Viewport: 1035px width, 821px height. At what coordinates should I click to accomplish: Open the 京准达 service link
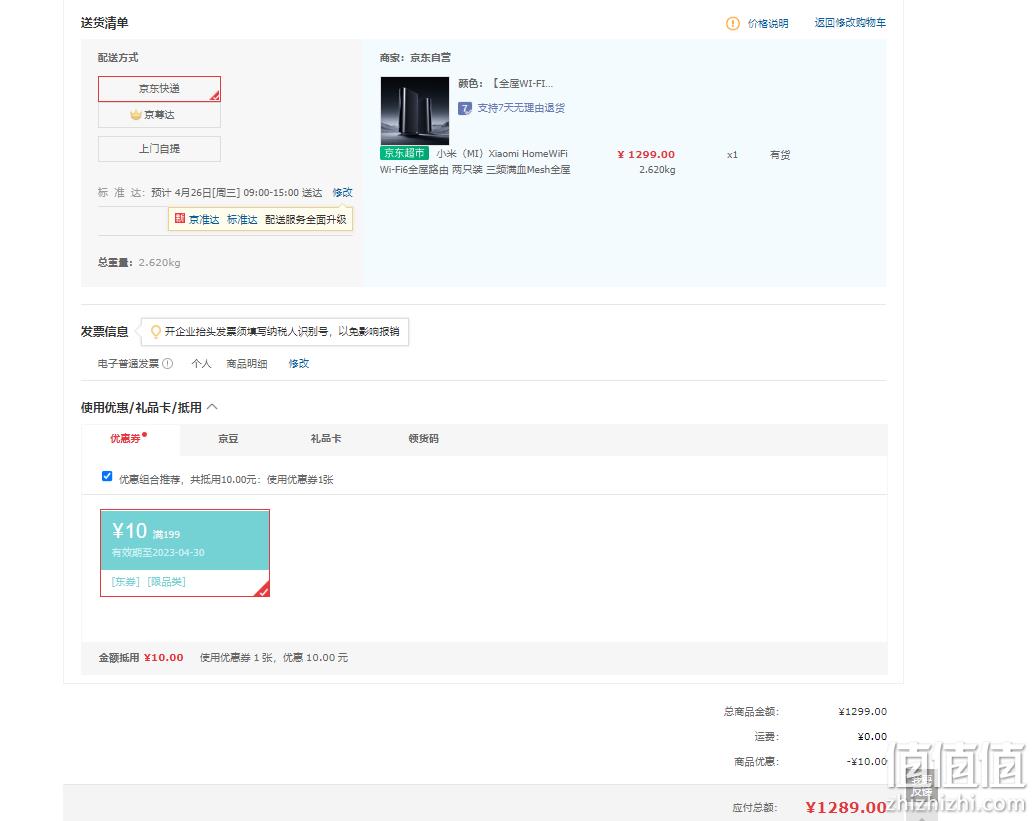pyautogui.click(x=204, y=219)
